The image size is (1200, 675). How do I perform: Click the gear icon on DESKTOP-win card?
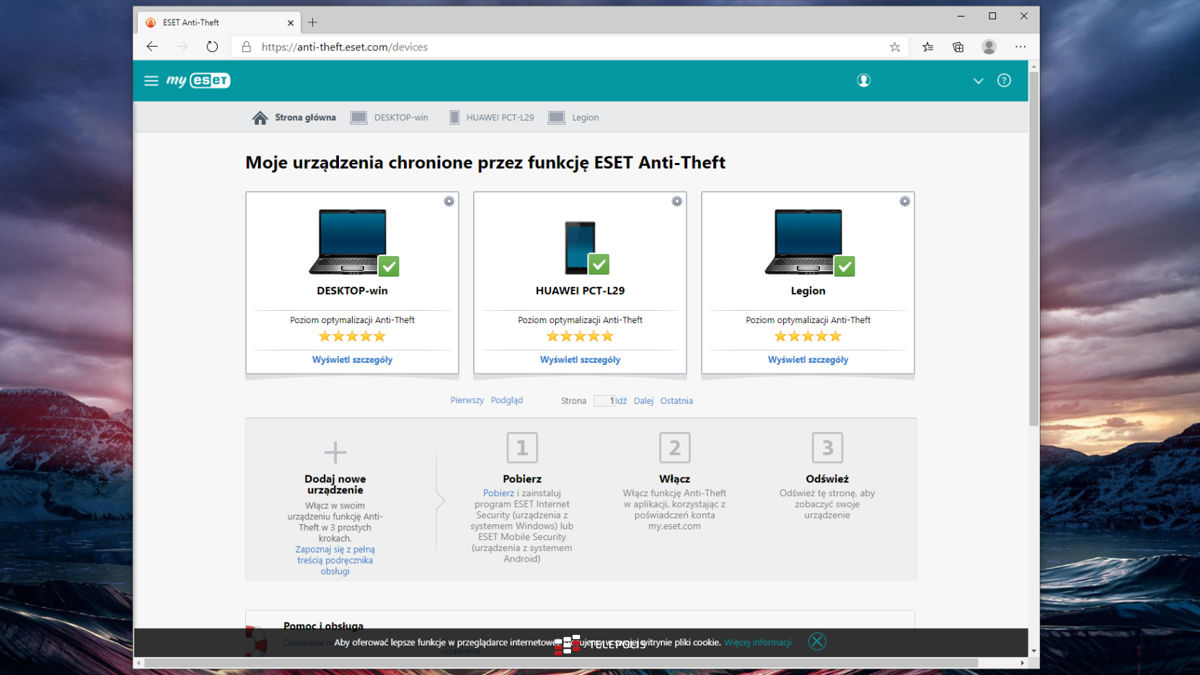click(x=449, y=202)
